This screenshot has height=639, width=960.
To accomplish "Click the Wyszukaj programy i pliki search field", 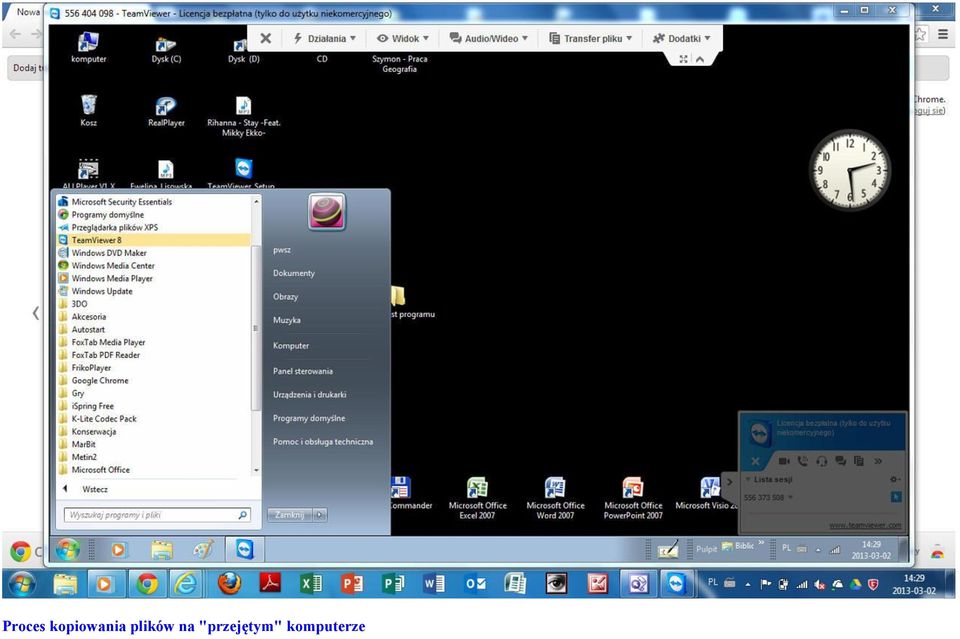I will point(157,515).
